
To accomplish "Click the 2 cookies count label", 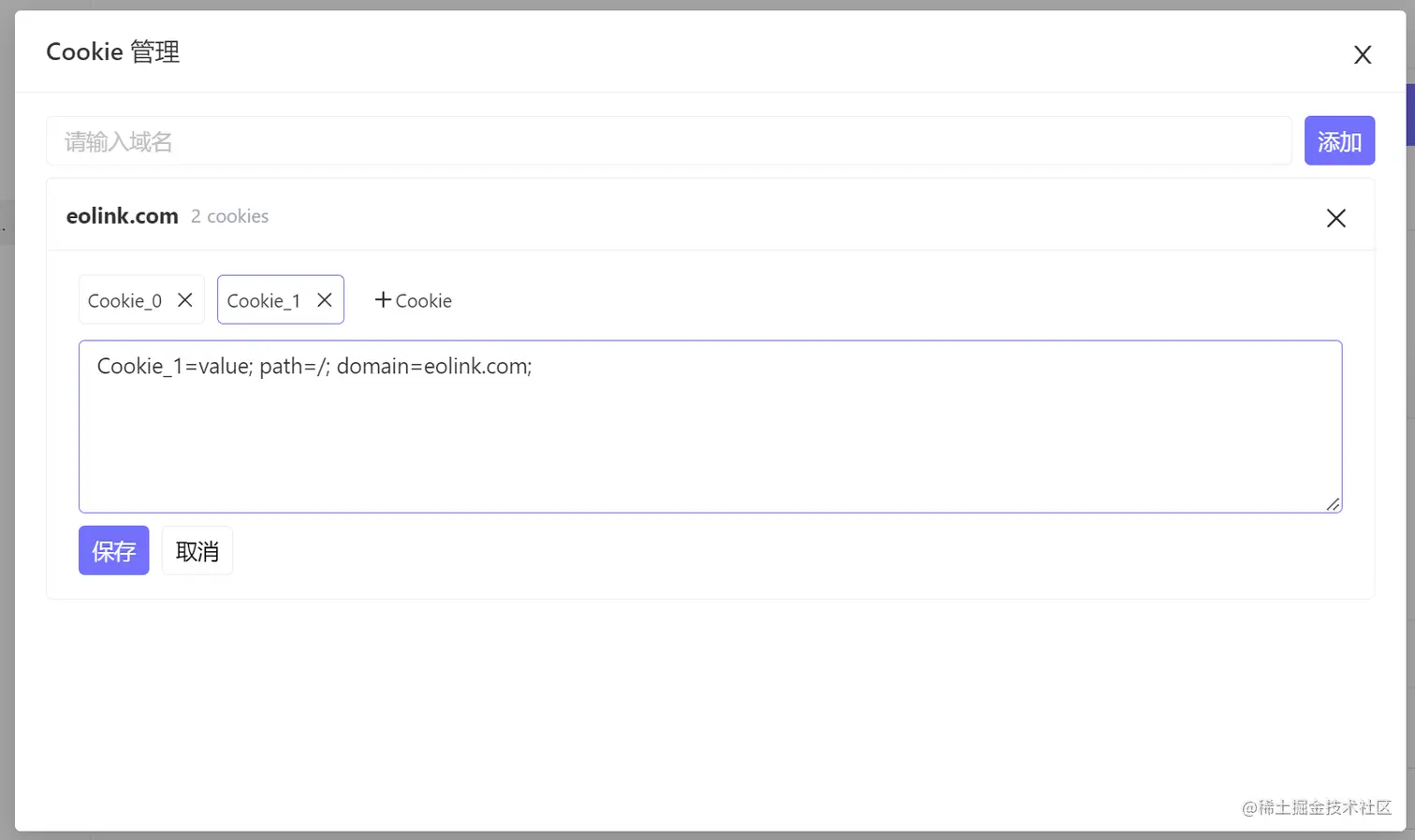I will 229,216.
